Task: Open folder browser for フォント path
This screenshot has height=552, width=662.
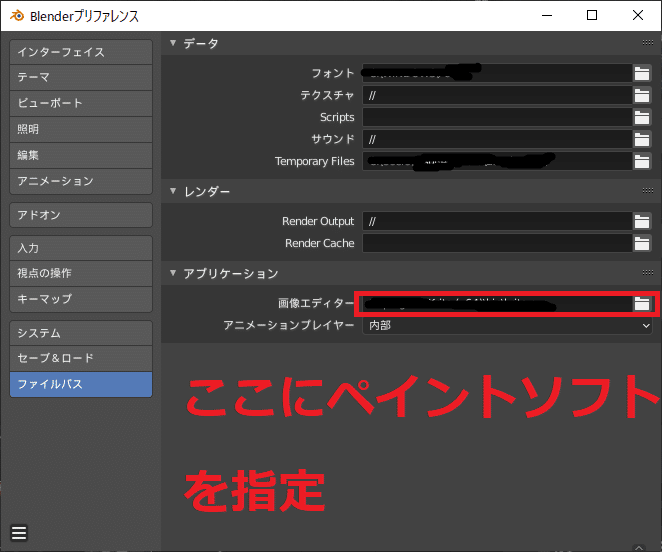Action: (642, 73)
